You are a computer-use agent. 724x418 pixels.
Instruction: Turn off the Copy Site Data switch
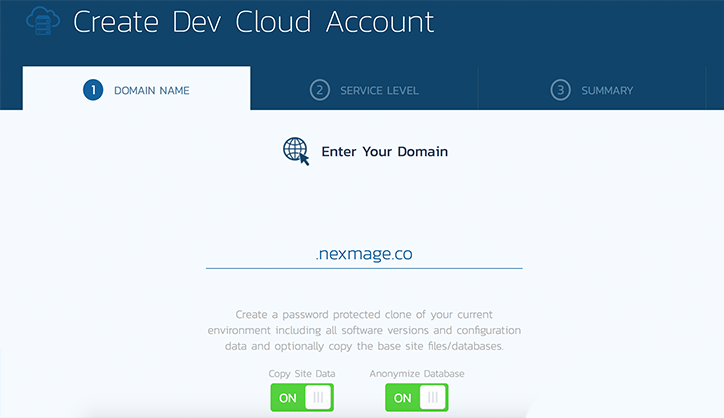[302, 397]
